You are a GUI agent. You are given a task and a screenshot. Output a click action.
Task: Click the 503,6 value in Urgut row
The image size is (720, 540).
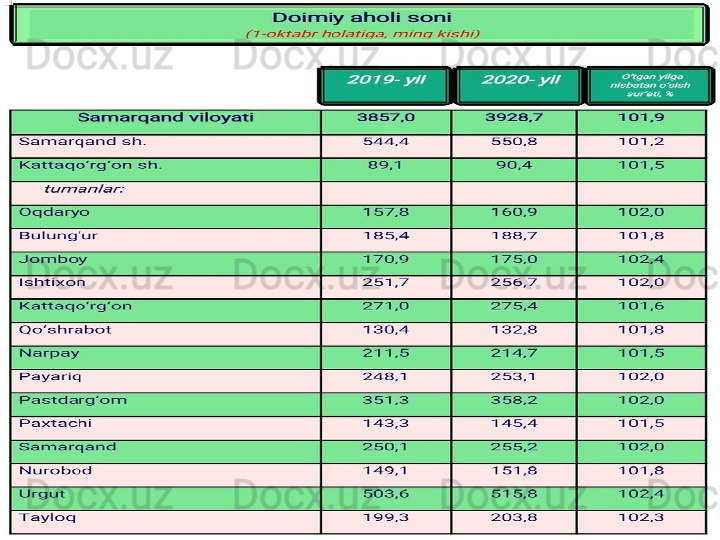click(385, 494)
